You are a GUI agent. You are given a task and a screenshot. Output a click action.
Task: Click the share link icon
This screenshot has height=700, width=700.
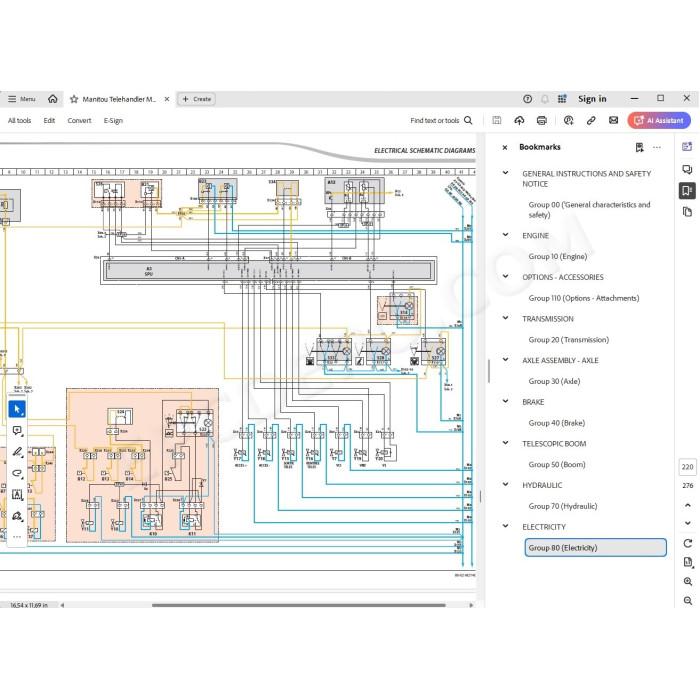(591, 121)
